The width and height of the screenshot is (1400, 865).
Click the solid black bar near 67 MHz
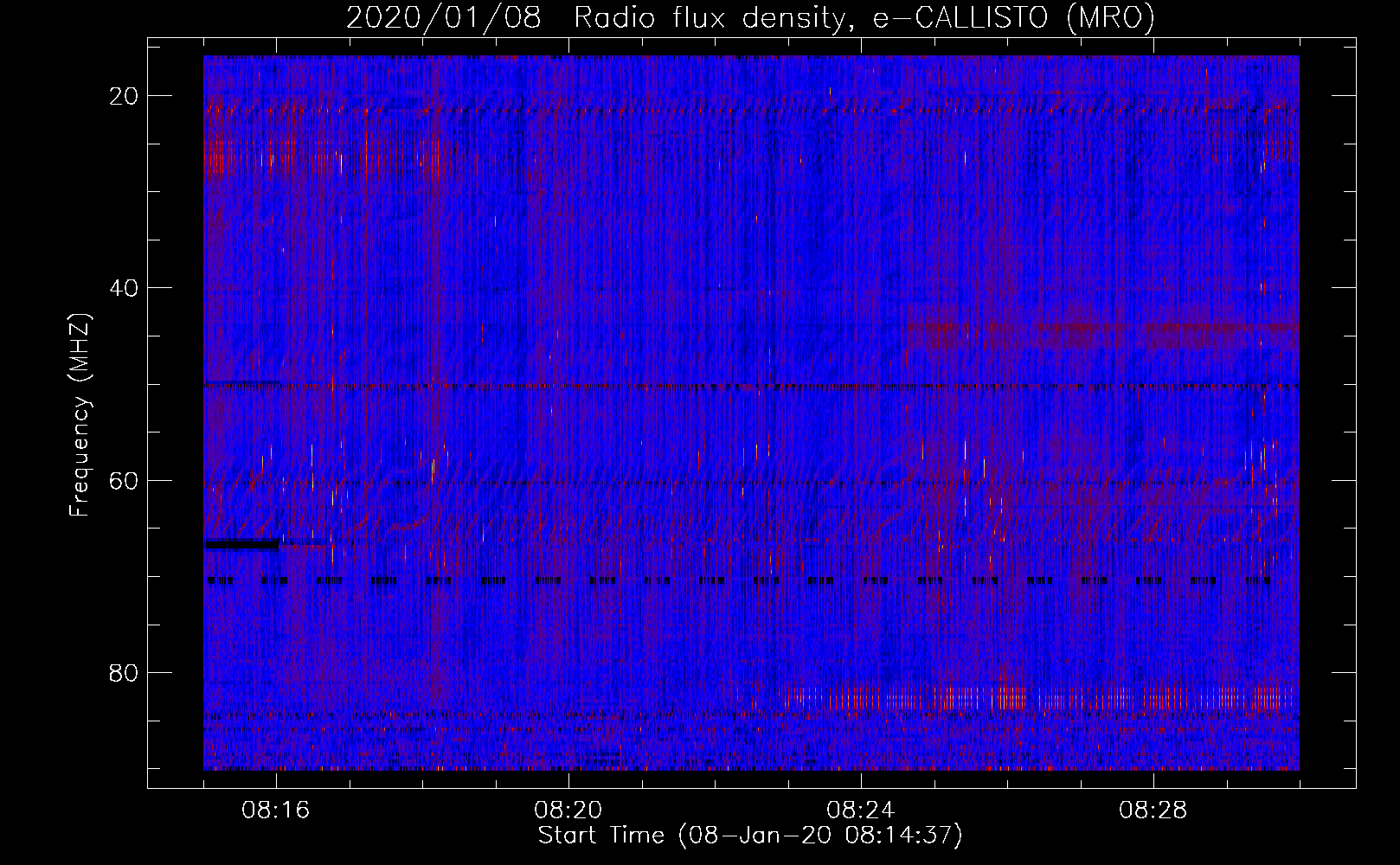pos(241,544)
